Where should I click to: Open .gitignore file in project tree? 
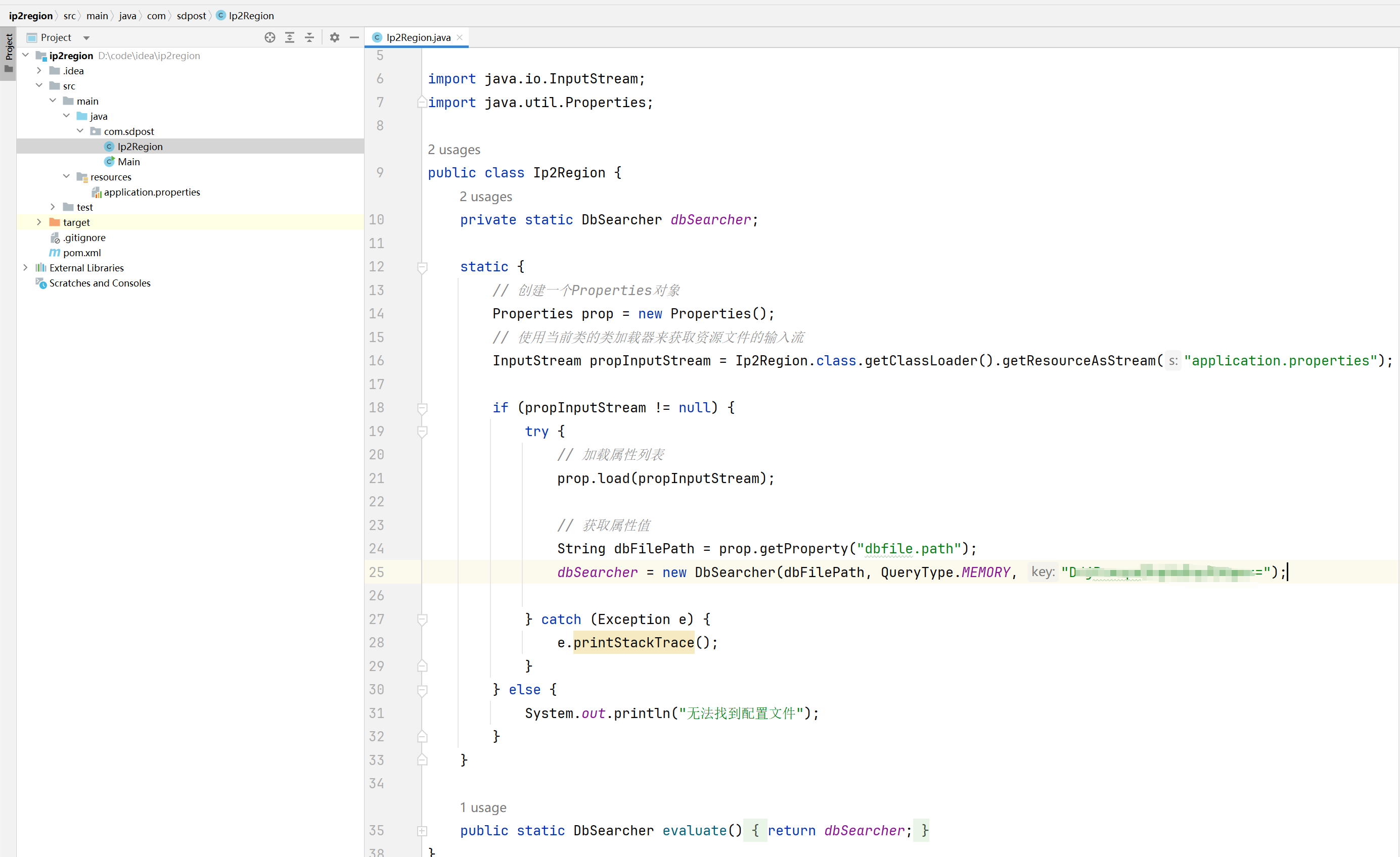click(x=84, y=237)
